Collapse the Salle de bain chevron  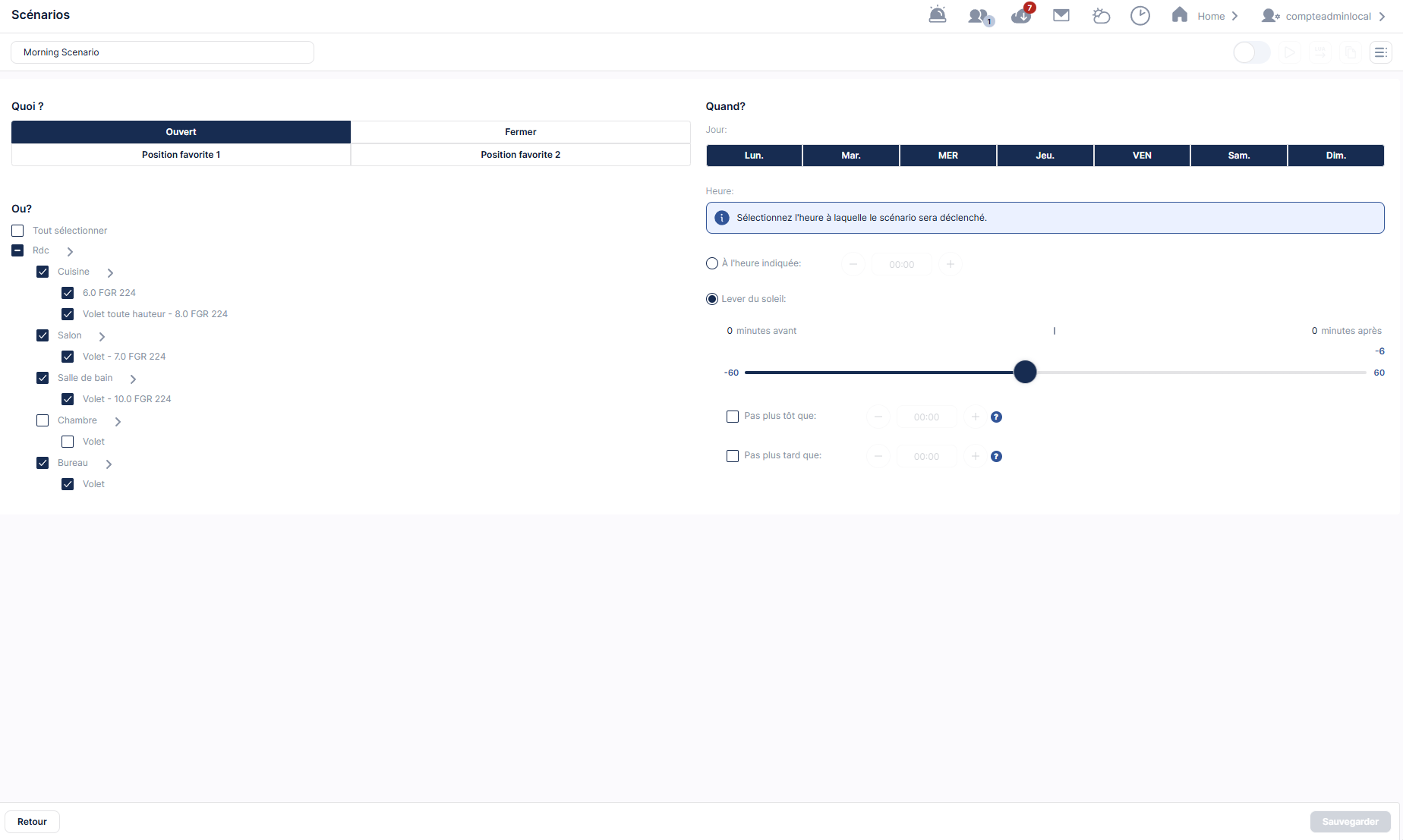[x=133, y=379]
